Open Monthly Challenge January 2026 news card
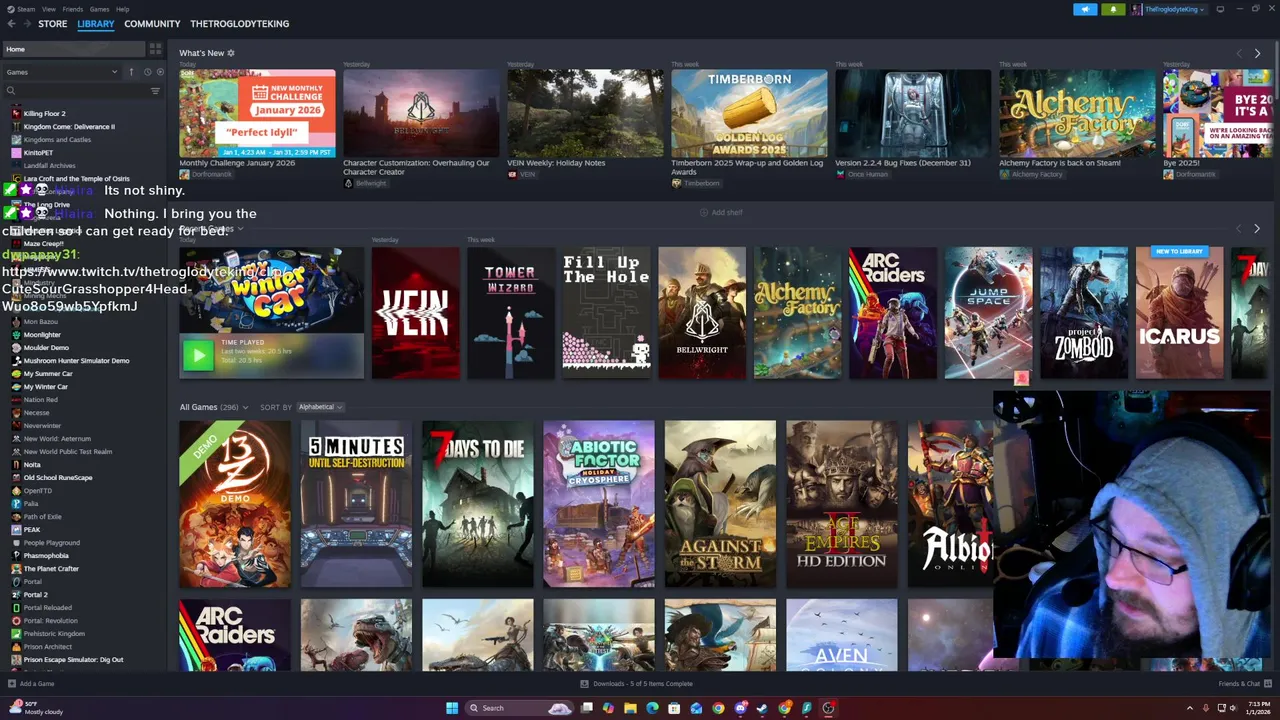The image size is (1280, 720). click(257, 113)
